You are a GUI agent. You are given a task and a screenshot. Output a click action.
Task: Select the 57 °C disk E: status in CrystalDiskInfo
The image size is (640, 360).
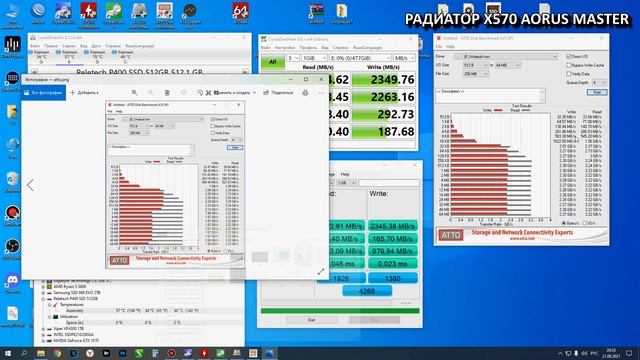point(69,57)
